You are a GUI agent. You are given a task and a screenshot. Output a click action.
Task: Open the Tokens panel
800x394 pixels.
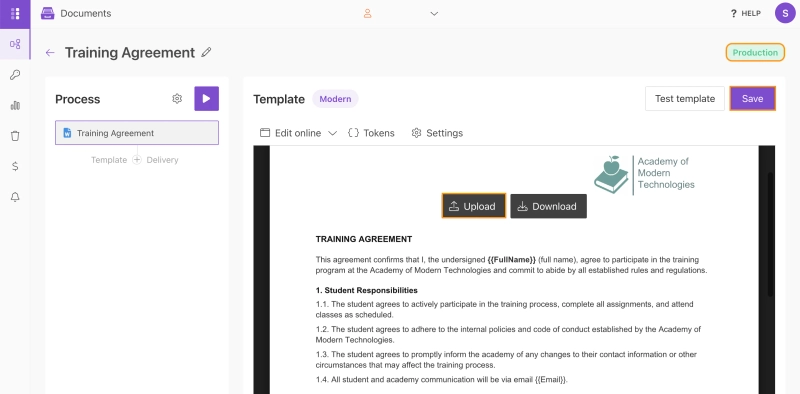tap(371, 133)
